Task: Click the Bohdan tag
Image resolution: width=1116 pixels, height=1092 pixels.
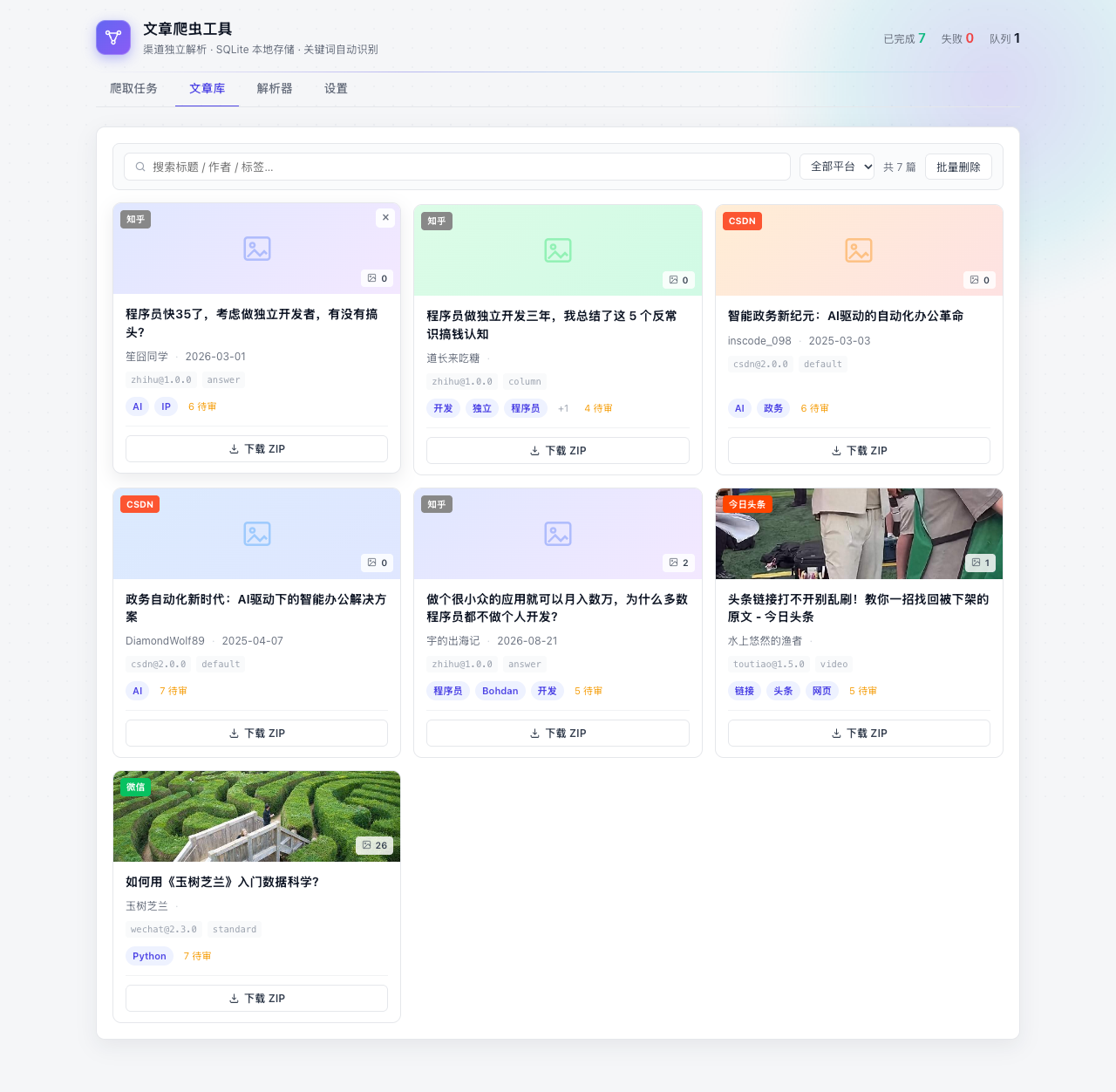Action: pos(500,691)
